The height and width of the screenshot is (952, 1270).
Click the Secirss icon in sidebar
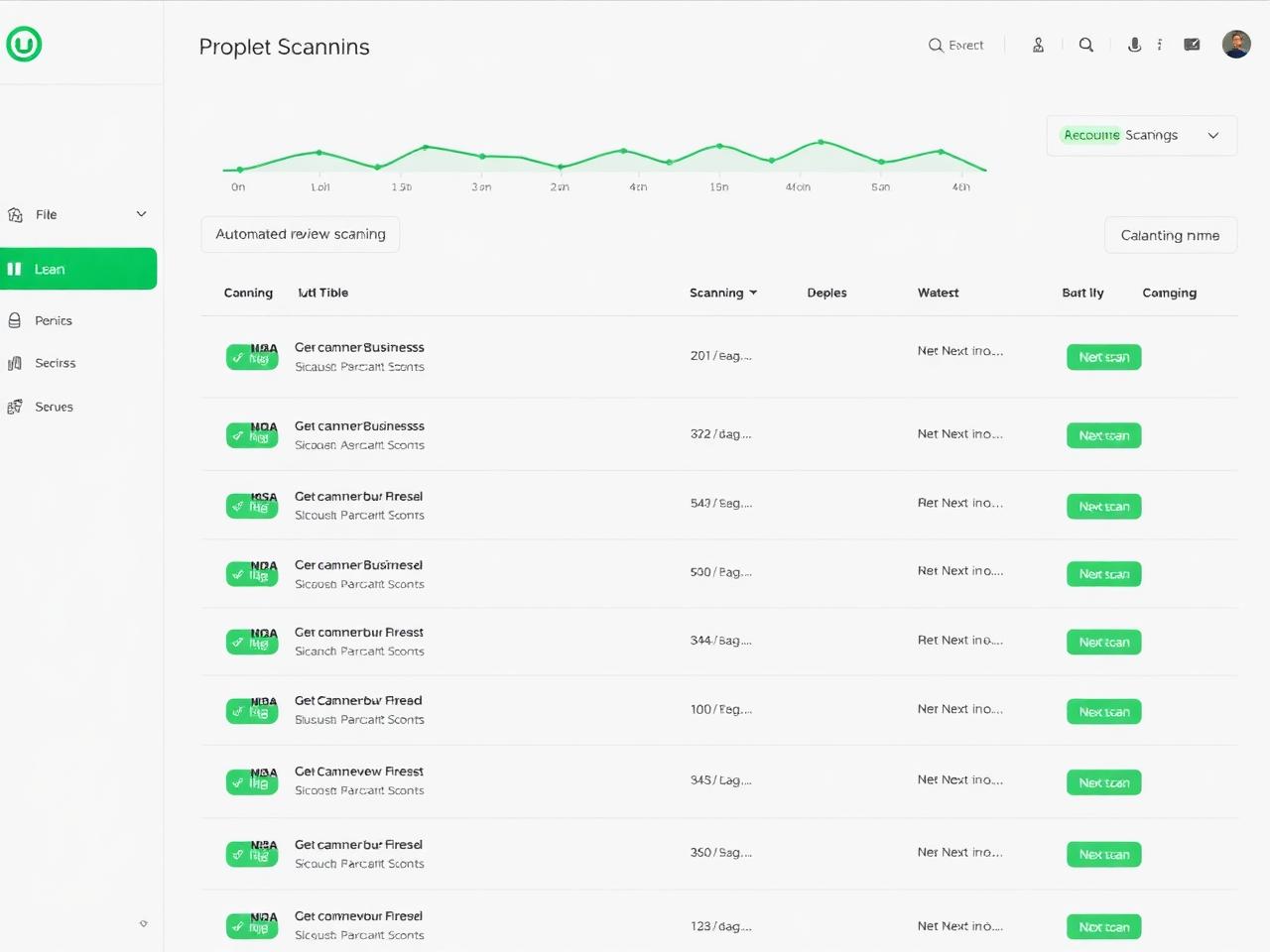15,363
